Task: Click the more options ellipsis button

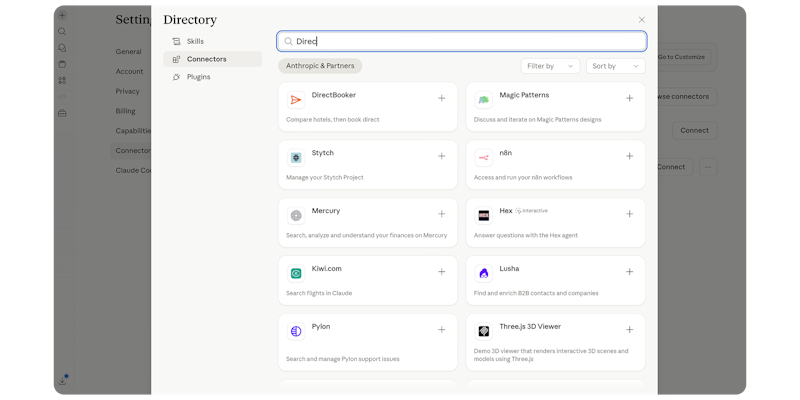Action: [x=708, y=167]
